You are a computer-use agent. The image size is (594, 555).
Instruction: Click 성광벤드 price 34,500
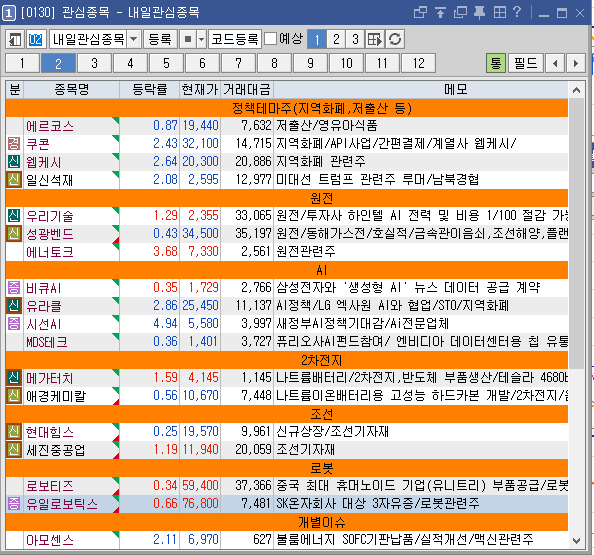coord(200,233)
